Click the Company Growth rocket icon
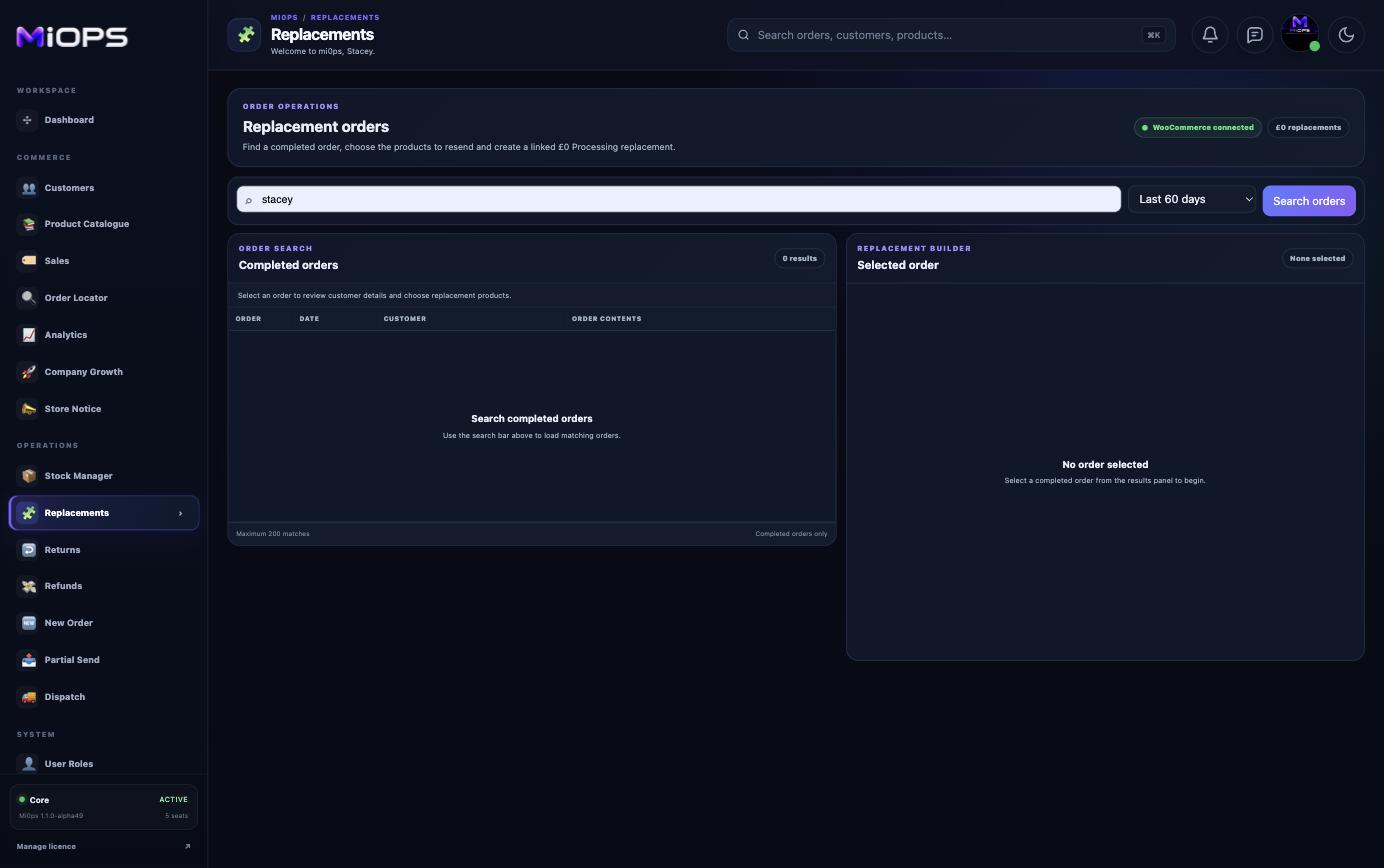 tap(28, 372)
